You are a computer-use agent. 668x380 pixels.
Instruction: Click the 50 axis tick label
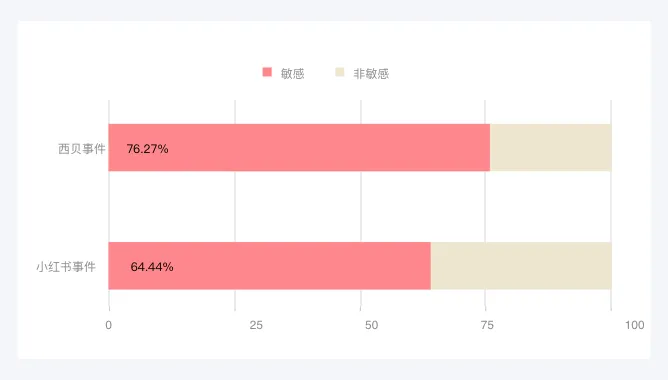(371, 325)
